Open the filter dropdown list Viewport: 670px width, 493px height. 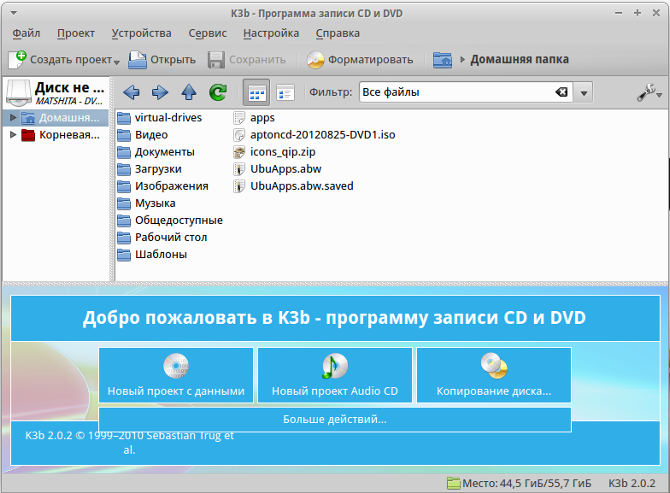click(584, 92)
